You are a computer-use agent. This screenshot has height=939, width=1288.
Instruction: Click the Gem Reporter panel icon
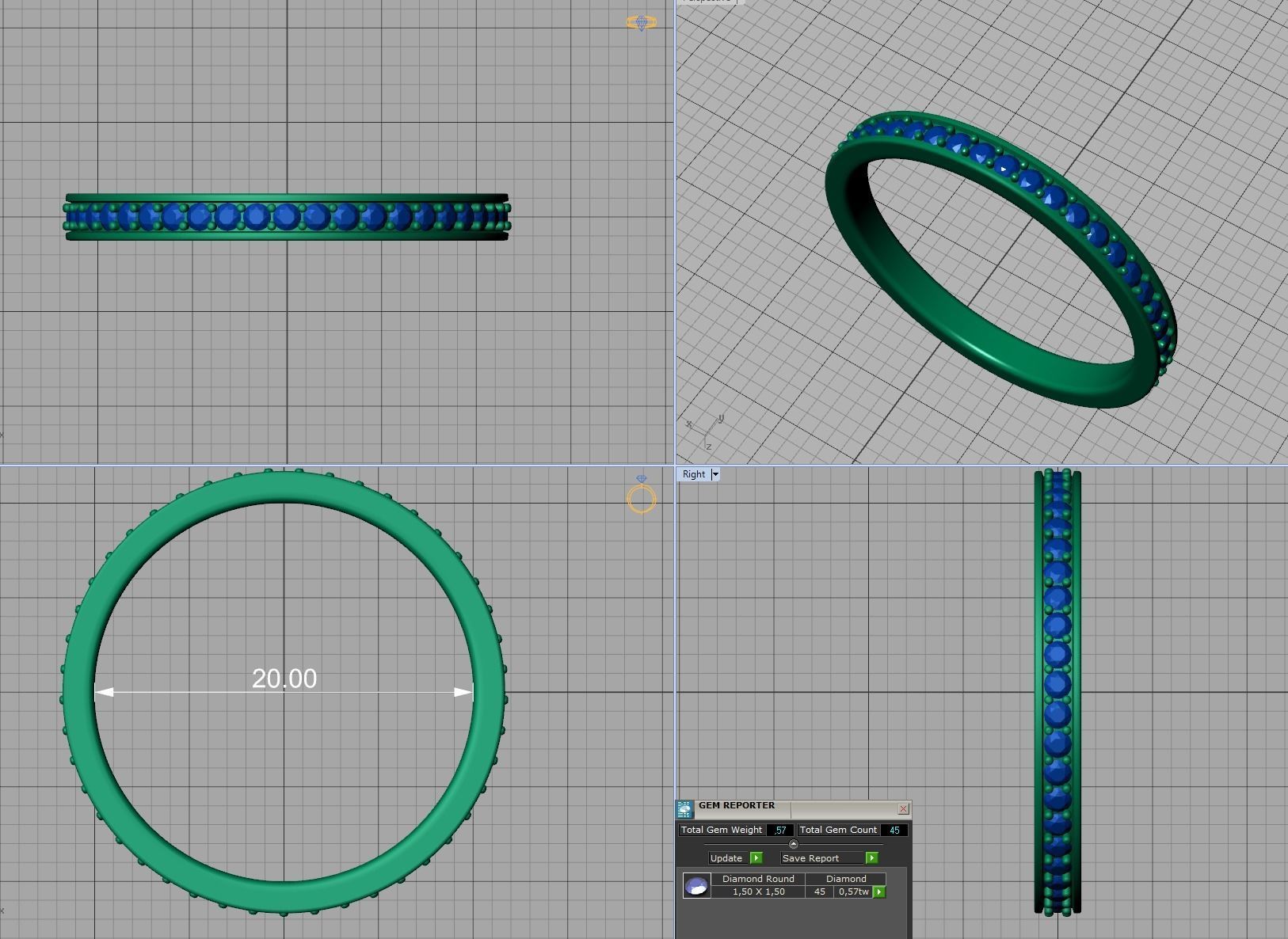click(684, 809)
